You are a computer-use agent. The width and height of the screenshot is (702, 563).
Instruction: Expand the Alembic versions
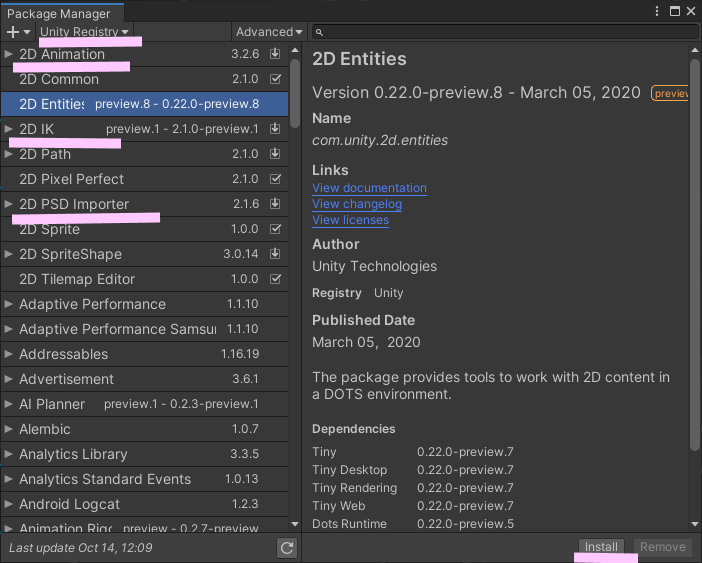(8, 429)
